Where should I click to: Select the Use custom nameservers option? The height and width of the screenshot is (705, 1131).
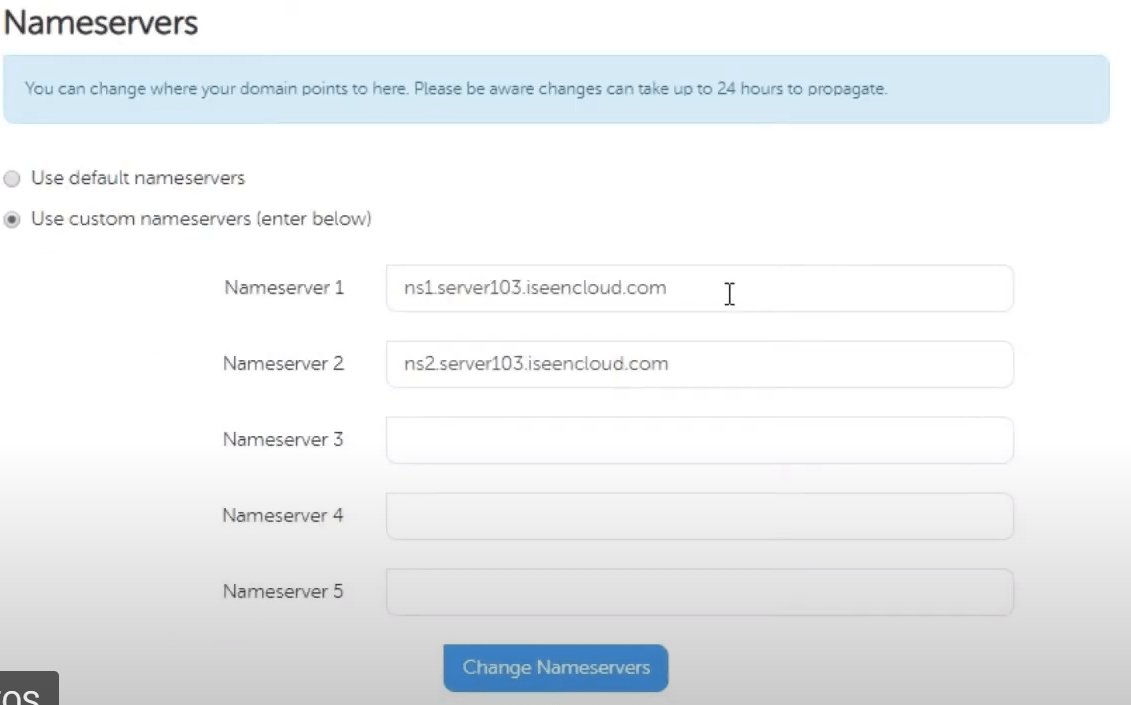point(10,218)
